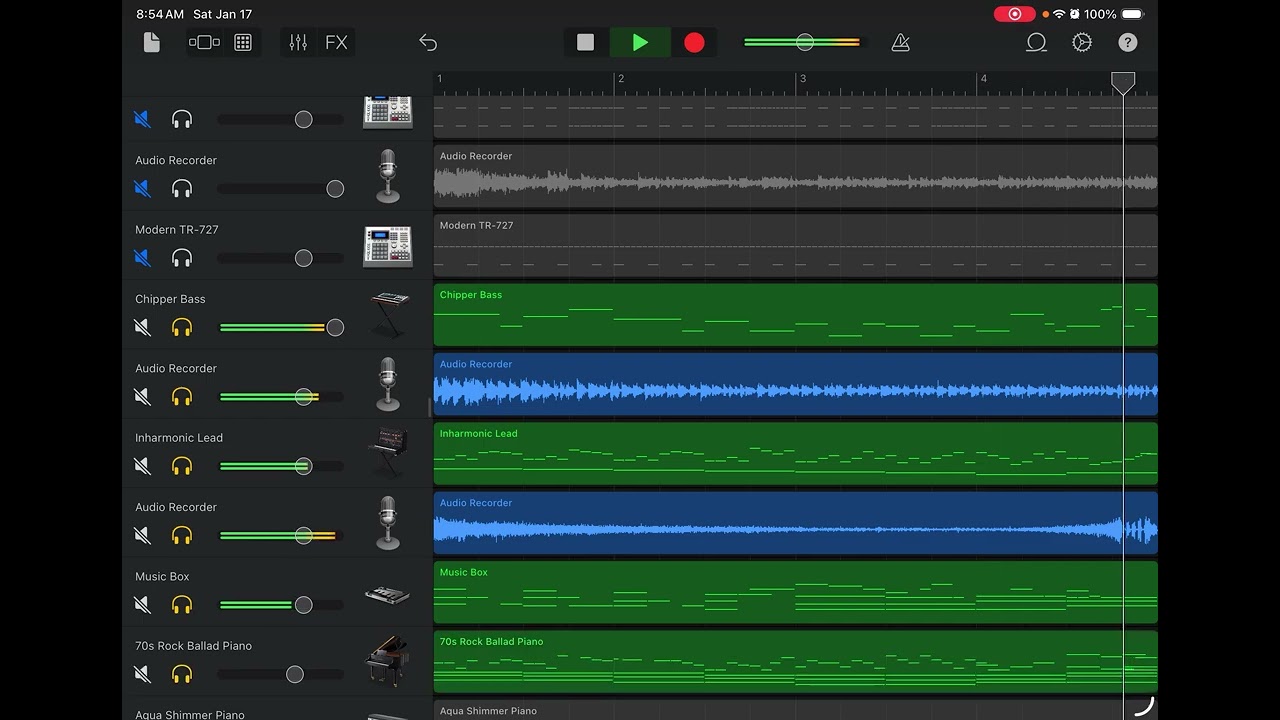Tap the screen recording indicator in status bar
The height and width of the screenshot is (720, 1280).
pos(1015,14)
